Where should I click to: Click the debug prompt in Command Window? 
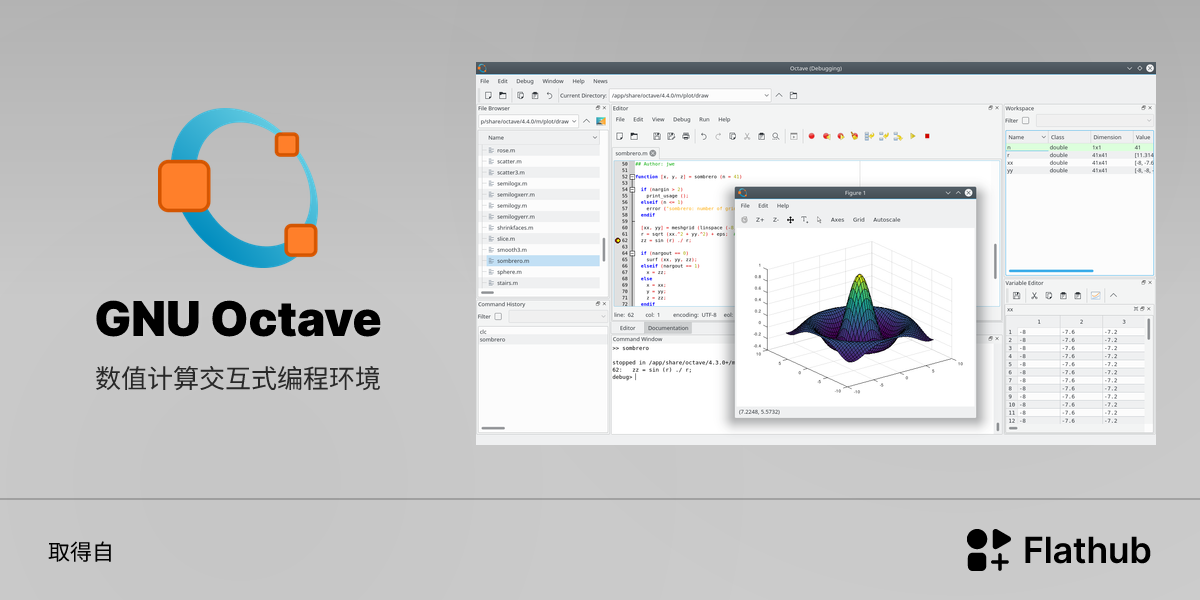click(x=623, y=377)
